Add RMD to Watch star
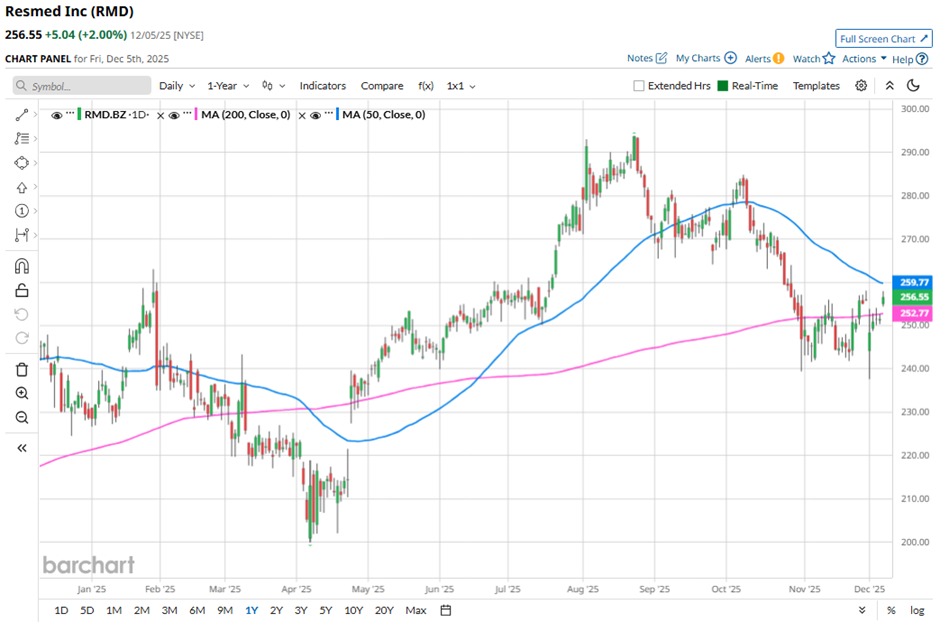The height and width of the screenshot is (623, 940). (828, 58)
